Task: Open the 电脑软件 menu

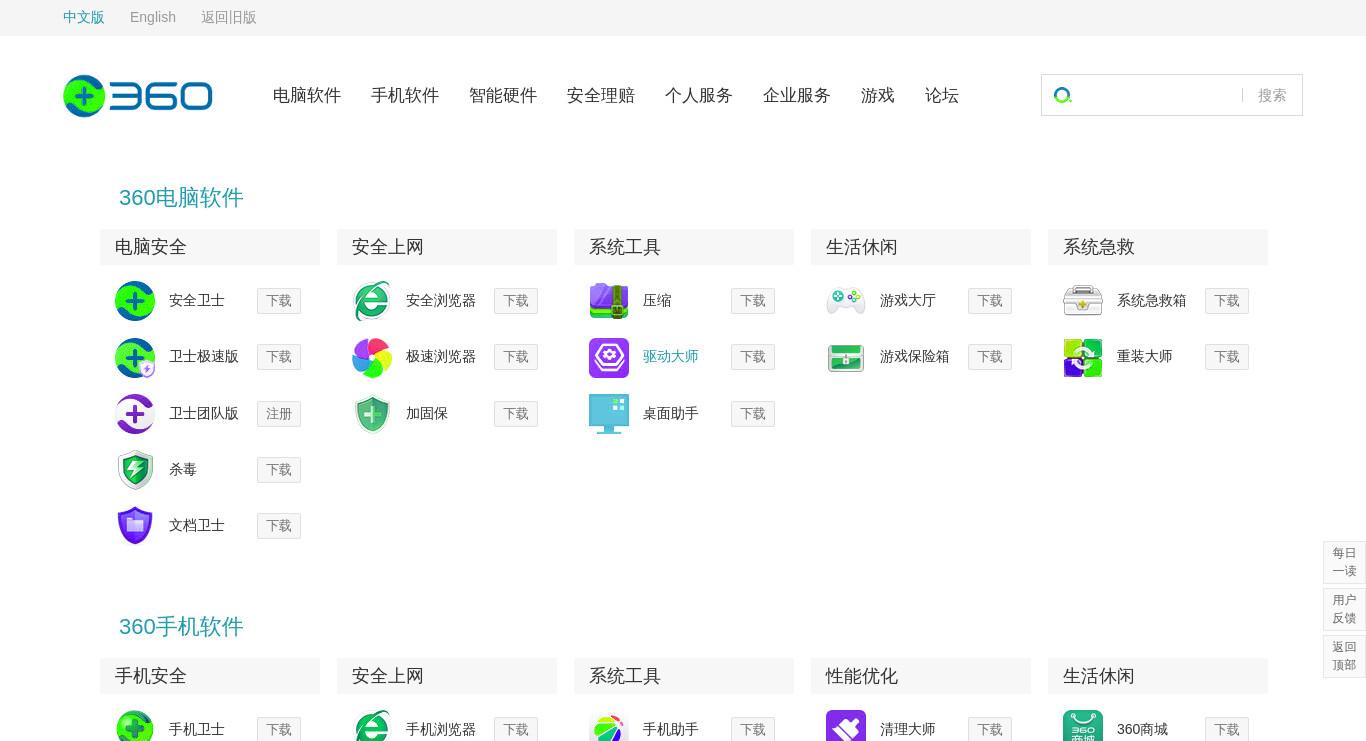Action: [x=307, y=95]
